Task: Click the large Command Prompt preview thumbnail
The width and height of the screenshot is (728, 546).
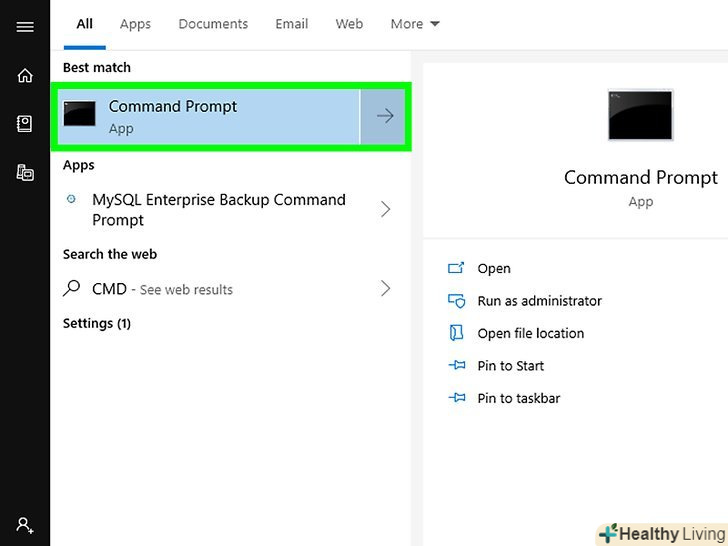Action: [640, 115]
